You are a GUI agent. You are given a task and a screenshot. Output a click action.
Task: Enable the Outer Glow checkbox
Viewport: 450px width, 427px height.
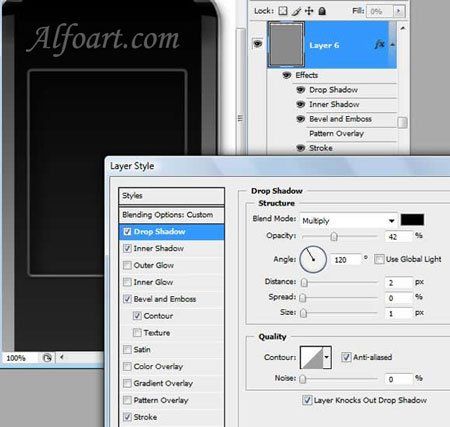(x=127, y=265)
